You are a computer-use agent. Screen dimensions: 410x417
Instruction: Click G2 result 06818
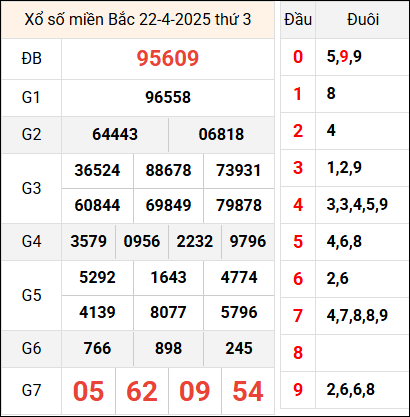[x=221, y=134]
